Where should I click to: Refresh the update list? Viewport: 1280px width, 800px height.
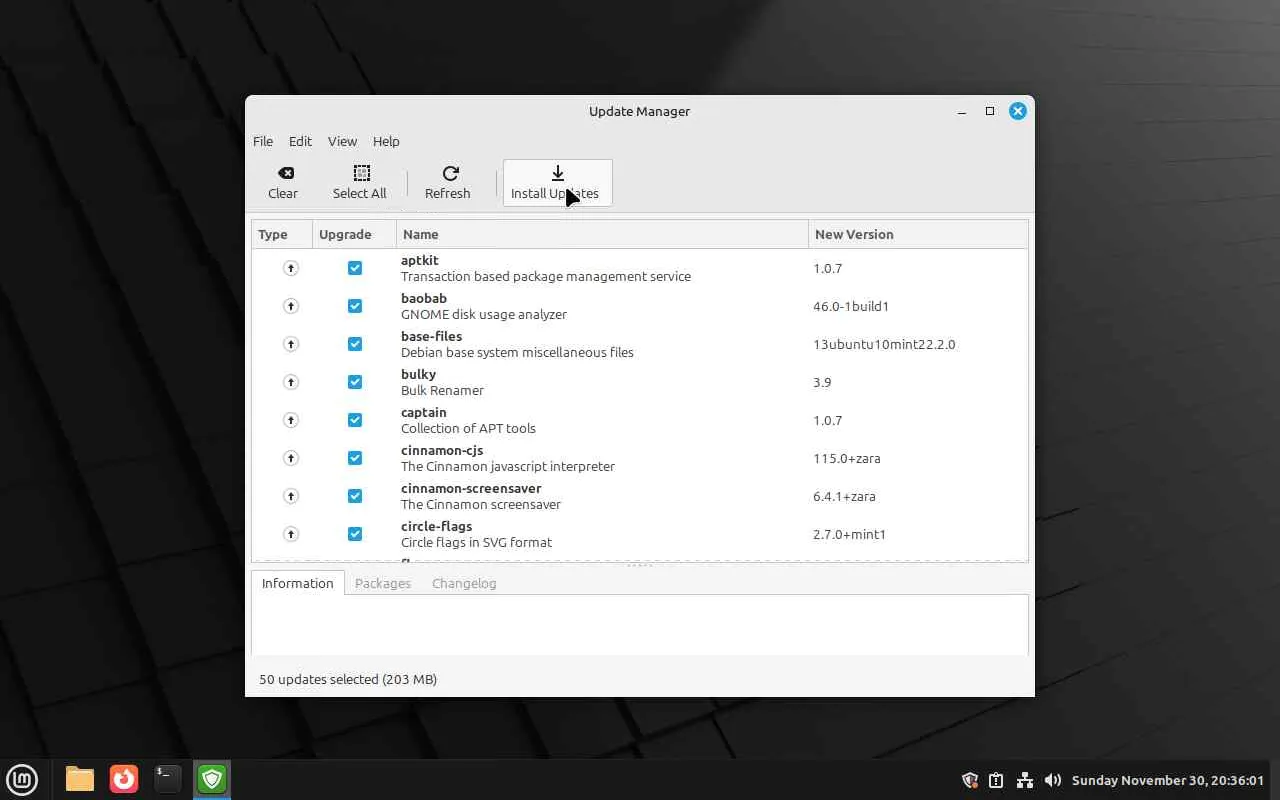tap(448, 183)
